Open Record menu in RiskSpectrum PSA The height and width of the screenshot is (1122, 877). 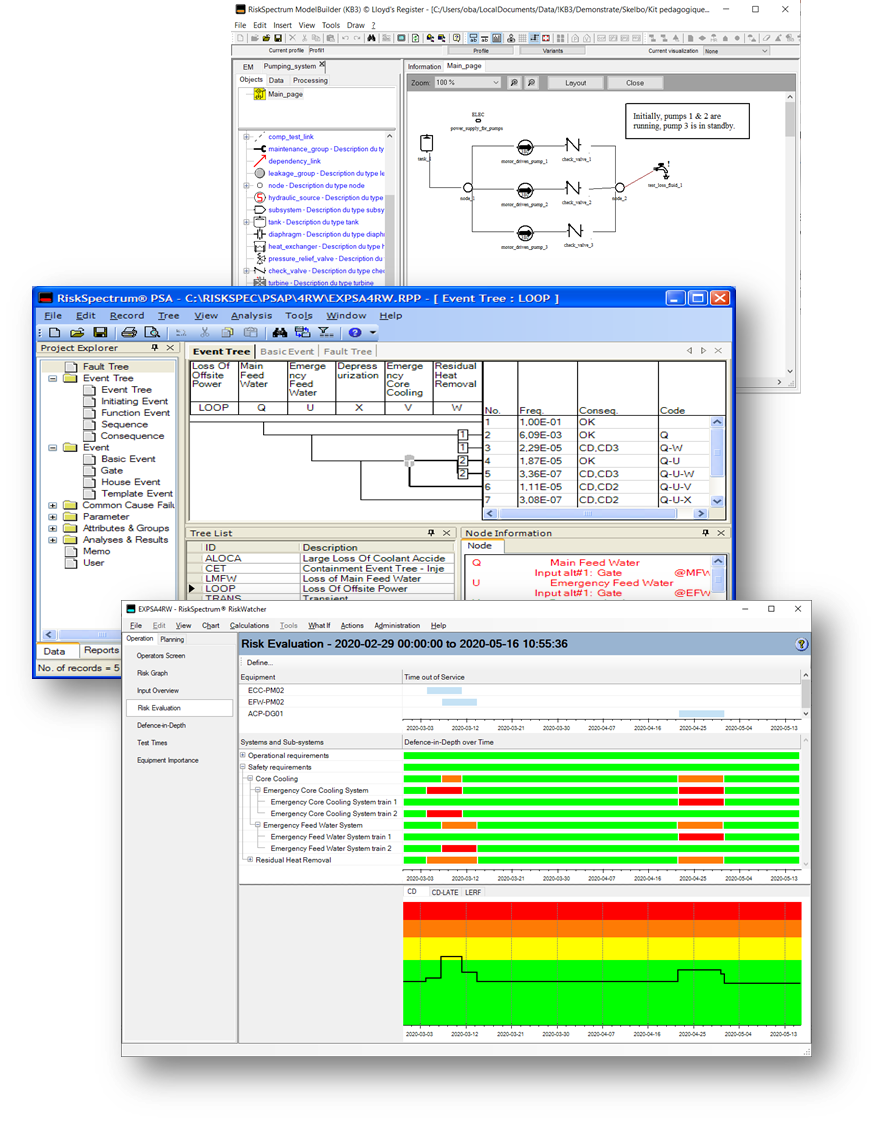[127, 316]
